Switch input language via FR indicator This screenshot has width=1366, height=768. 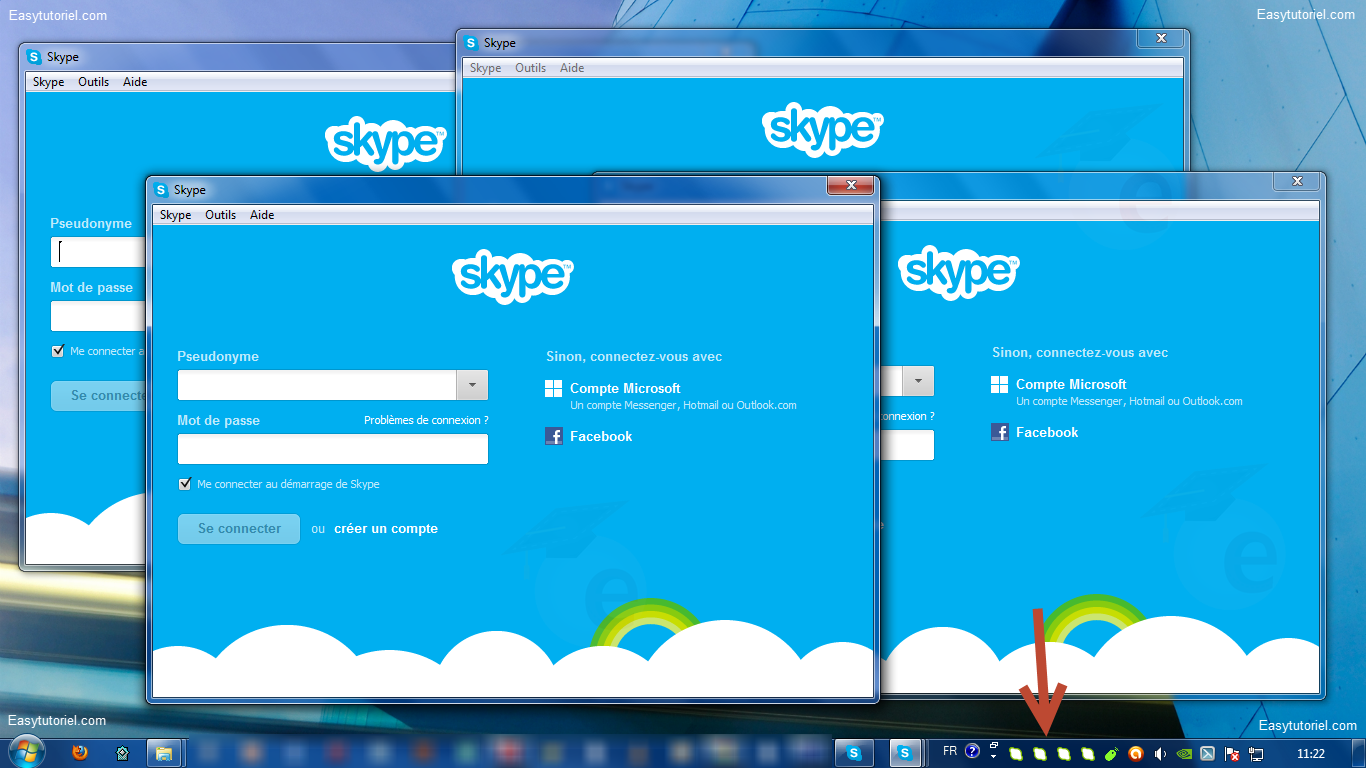pyautogui.click(x=950, y=750)
